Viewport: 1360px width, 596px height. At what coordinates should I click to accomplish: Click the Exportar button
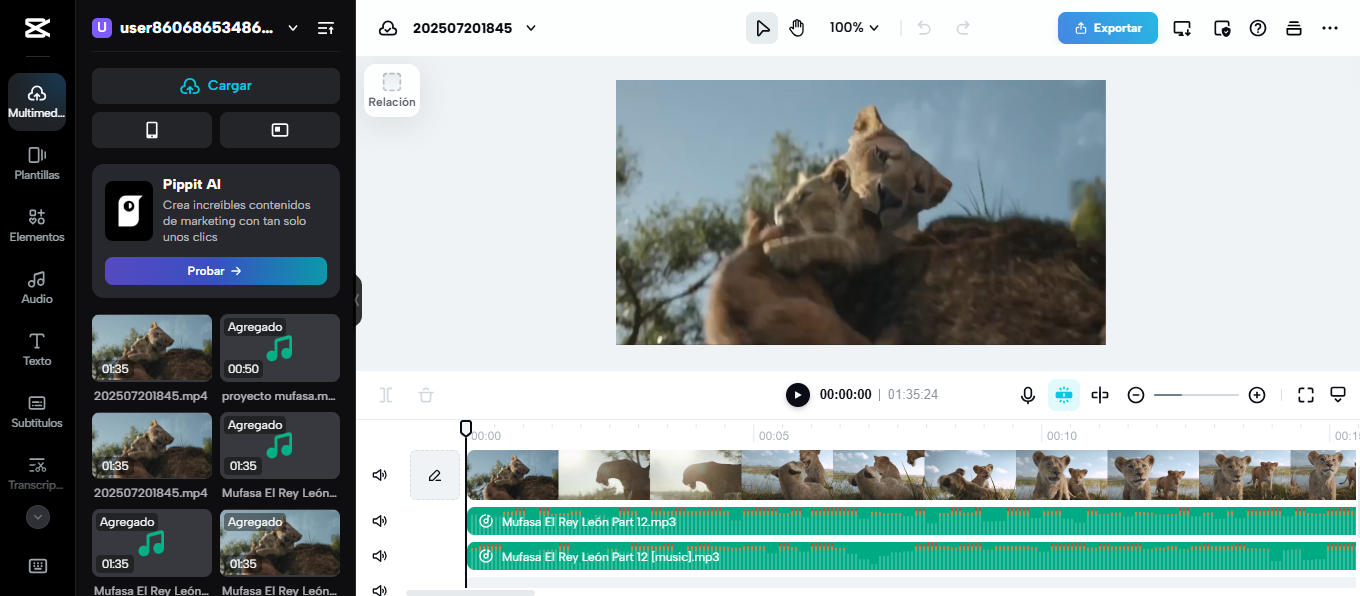coord(1107,28)
